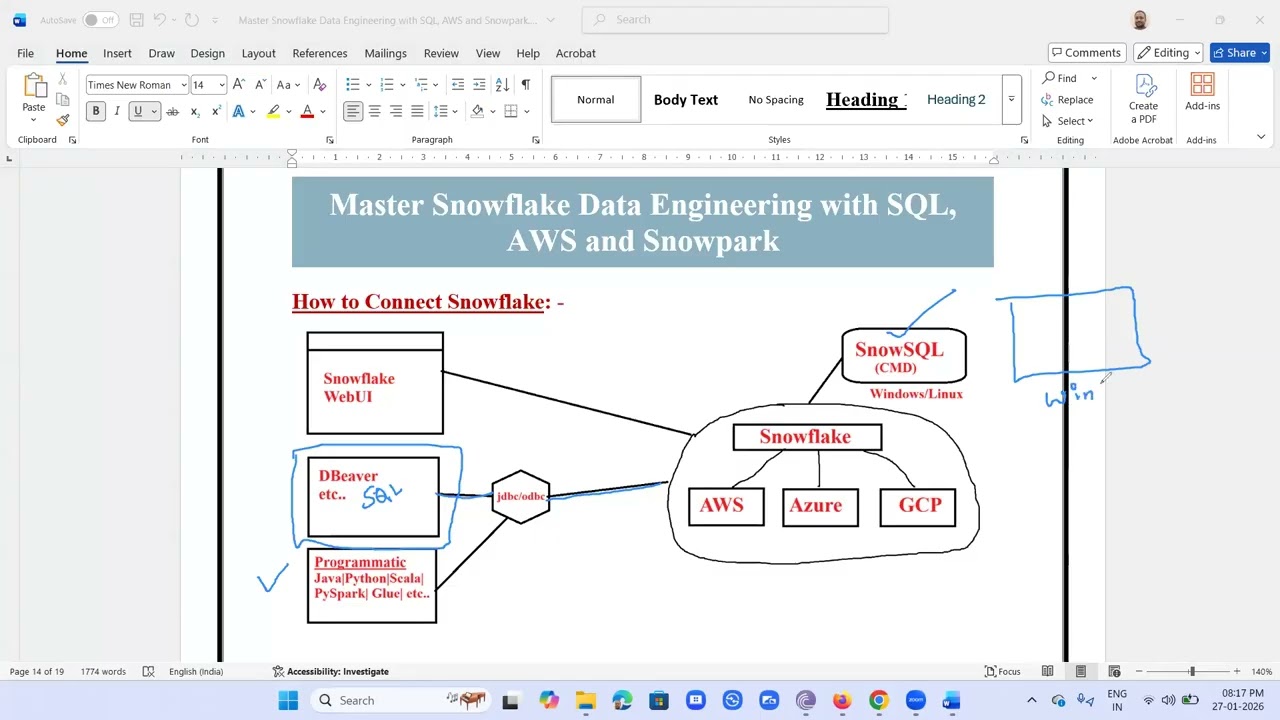This screenshot has width=1280, height=720.
Task: Click the Comments button
Action: [1087, 53]
